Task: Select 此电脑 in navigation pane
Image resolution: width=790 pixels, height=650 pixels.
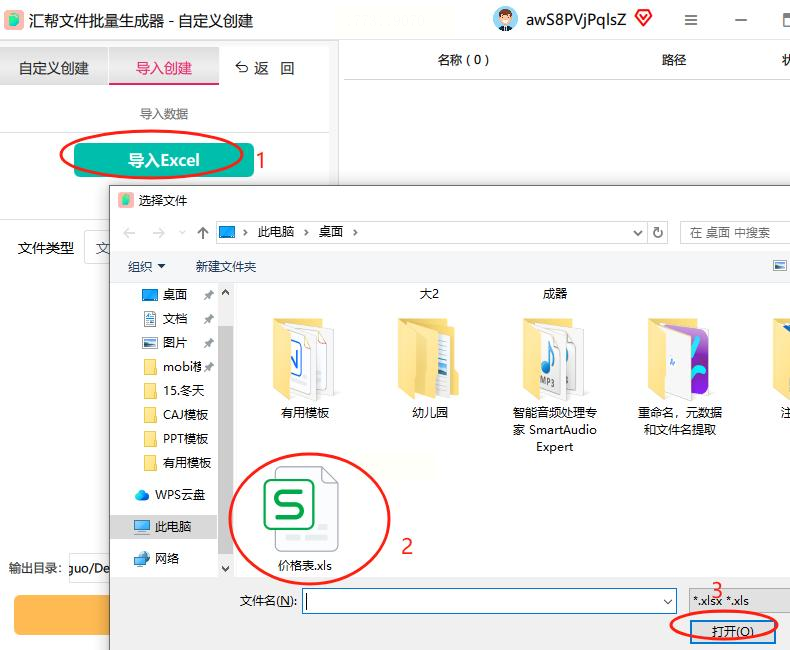Action: tap(163, 527)
